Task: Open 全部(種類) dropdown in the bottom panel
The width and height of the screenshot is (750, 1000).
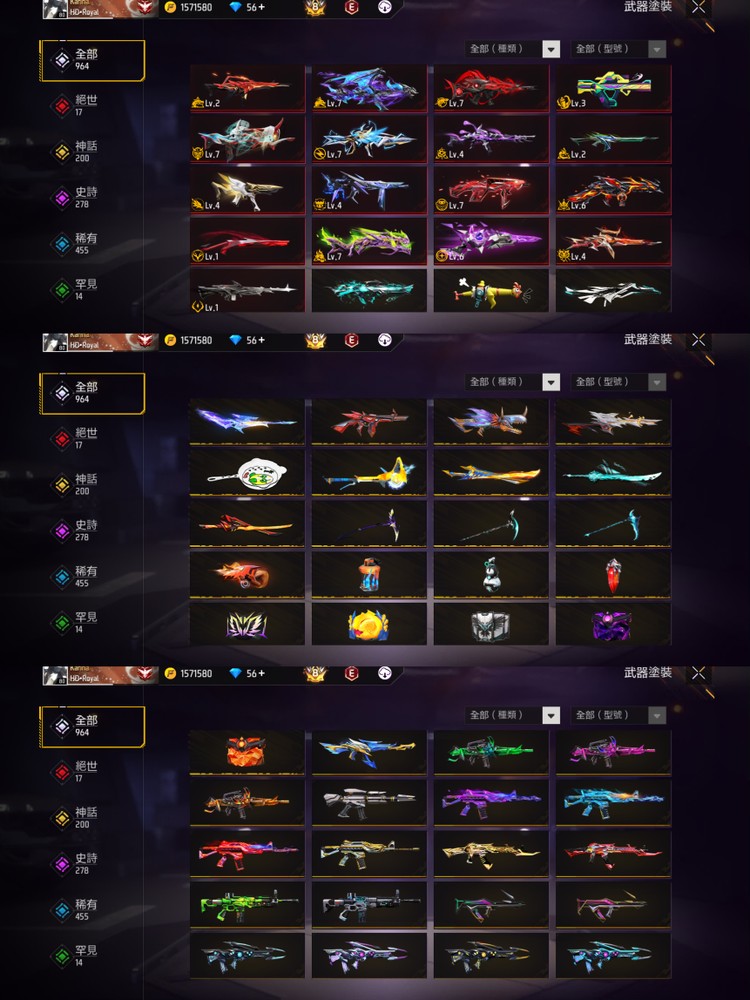Action: pos(512,715)
